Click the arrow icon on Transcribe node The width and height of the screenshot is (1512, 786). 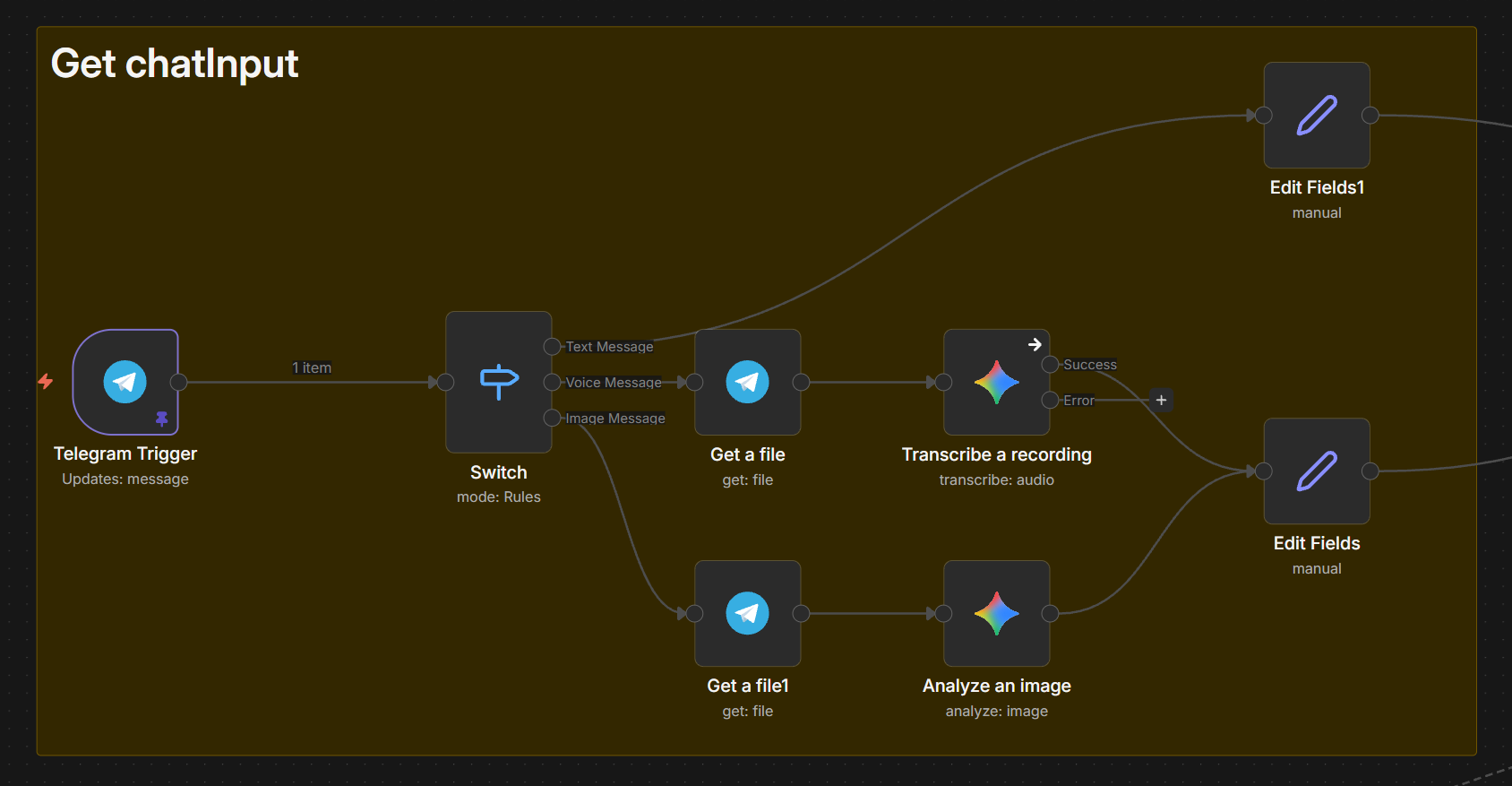[x=1035, y=344]
